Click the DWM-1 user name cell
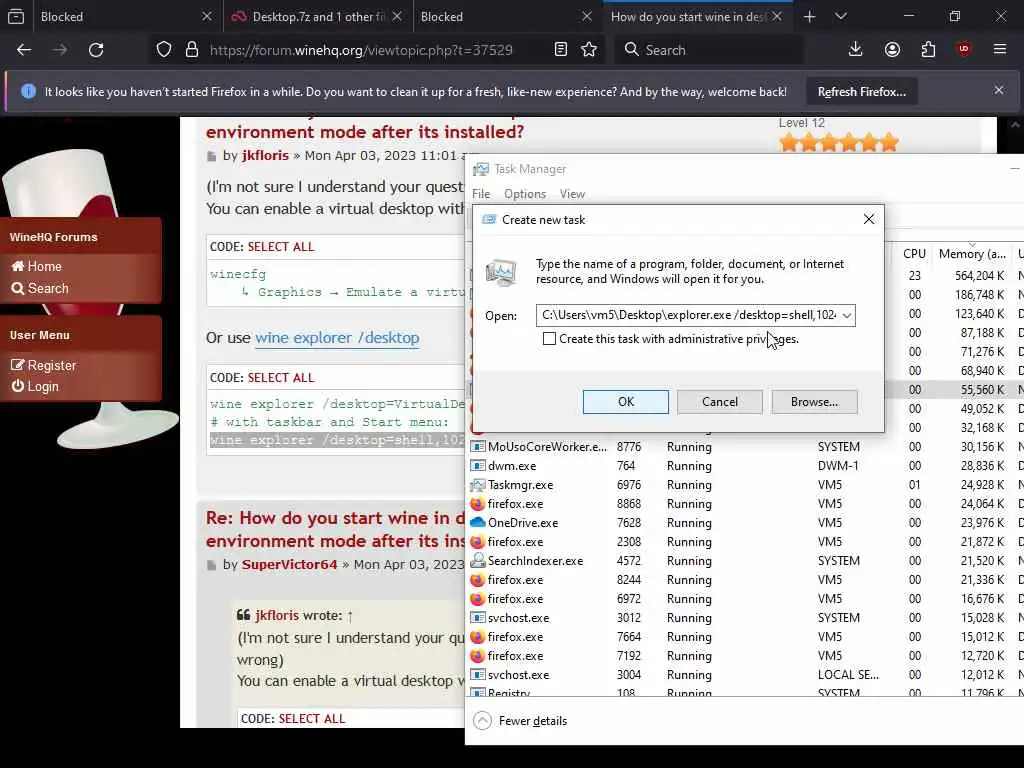Screen dimensions: 1024x768 coord(837,466)
